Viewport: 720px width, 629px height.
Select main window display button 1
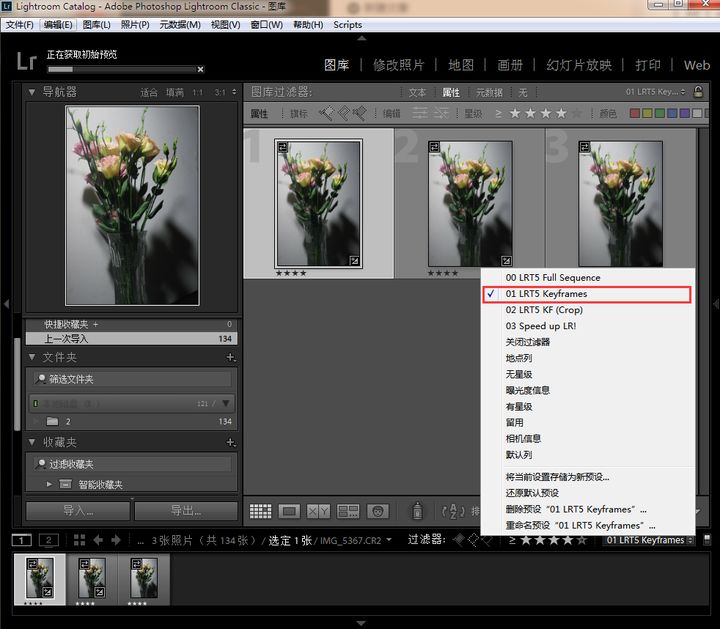[22, 540]
